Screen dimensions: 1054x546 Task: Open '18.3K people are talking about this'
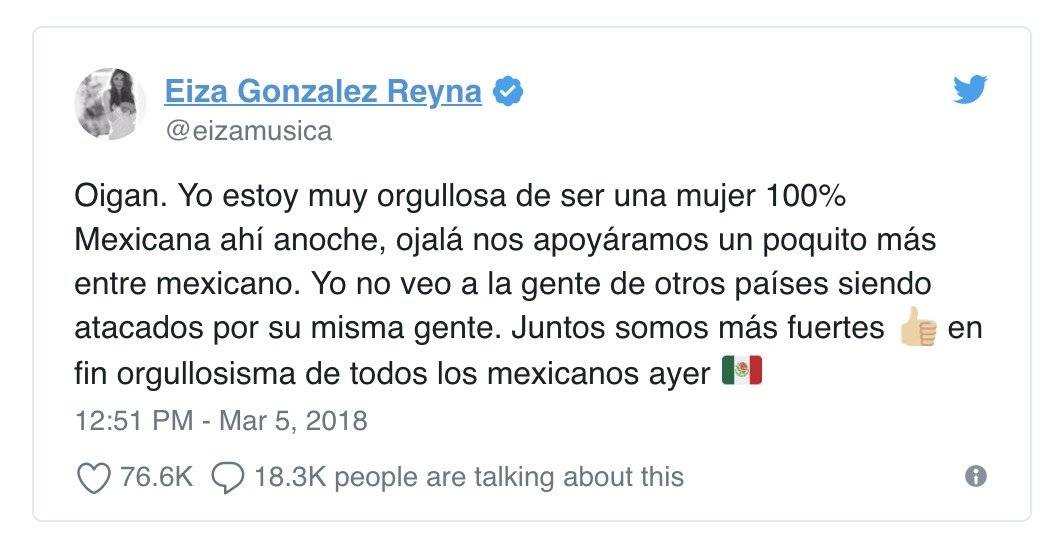pyautogui.click(x=469, y=477)
